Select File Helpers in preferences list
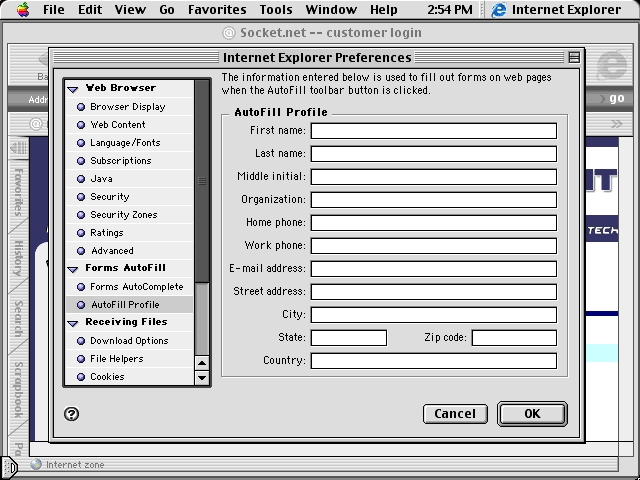The image size is (640, 480). point(129,358)
